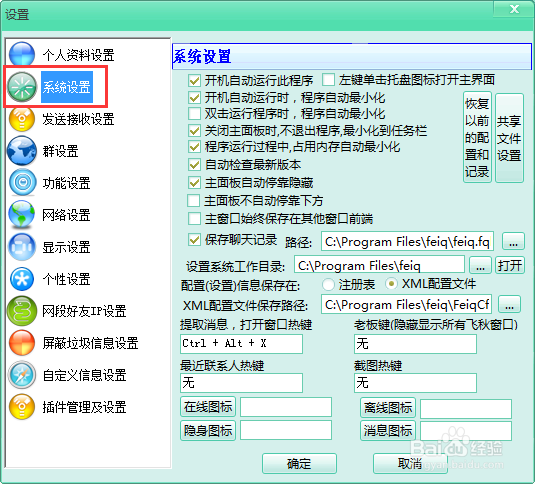
Task: Click 老板键 hotkey field
Action: pos(415,344)
